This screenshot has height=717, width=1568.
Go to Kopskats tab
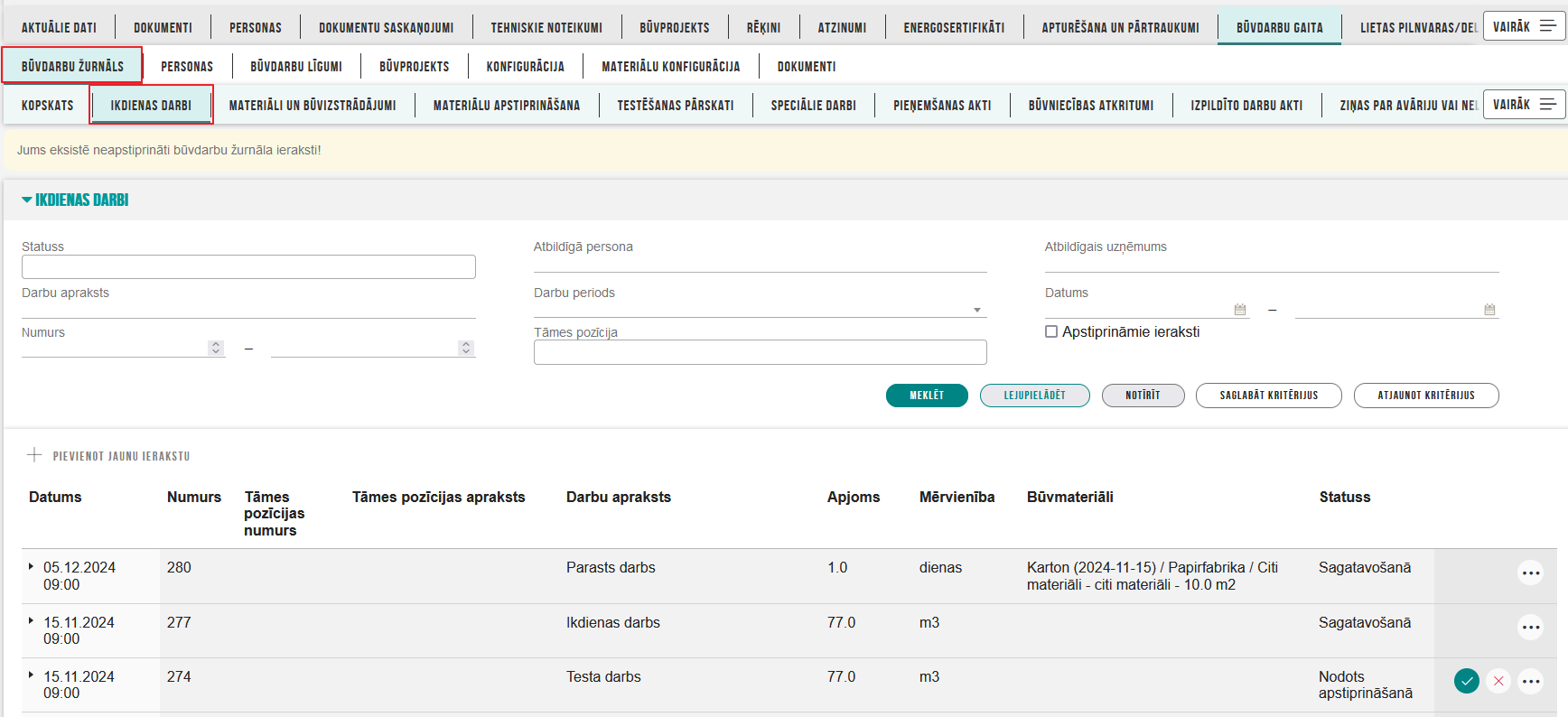coord(47,106)
